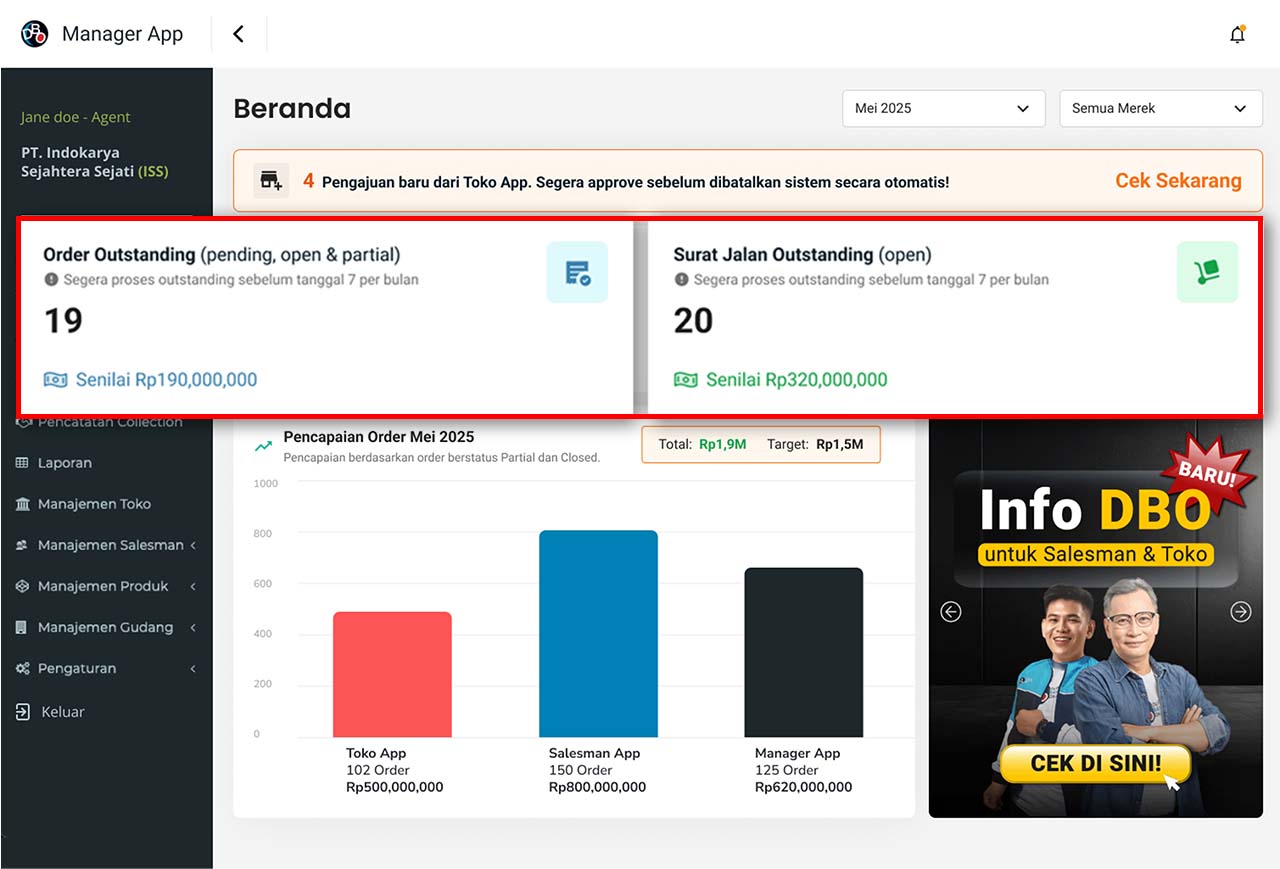Click the blue Salesman App bar
Screen dimensions: 1280x869
(x=598, y=634)
